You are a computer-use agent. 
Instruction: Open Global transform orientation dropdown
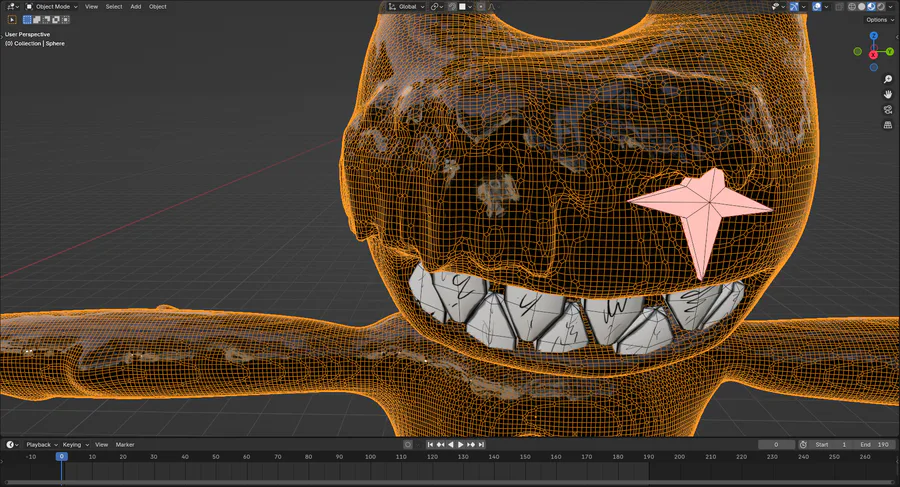click(406, 6)
